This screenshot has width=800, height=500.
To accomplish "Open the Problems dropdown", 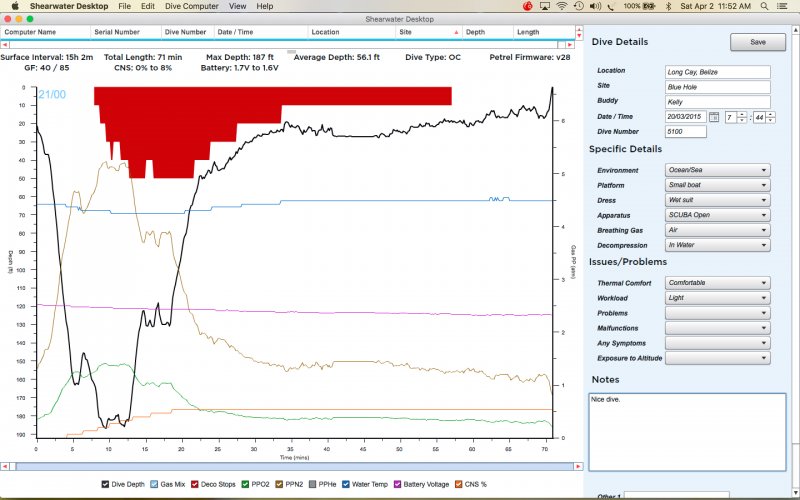I will (x=717, y=313).
